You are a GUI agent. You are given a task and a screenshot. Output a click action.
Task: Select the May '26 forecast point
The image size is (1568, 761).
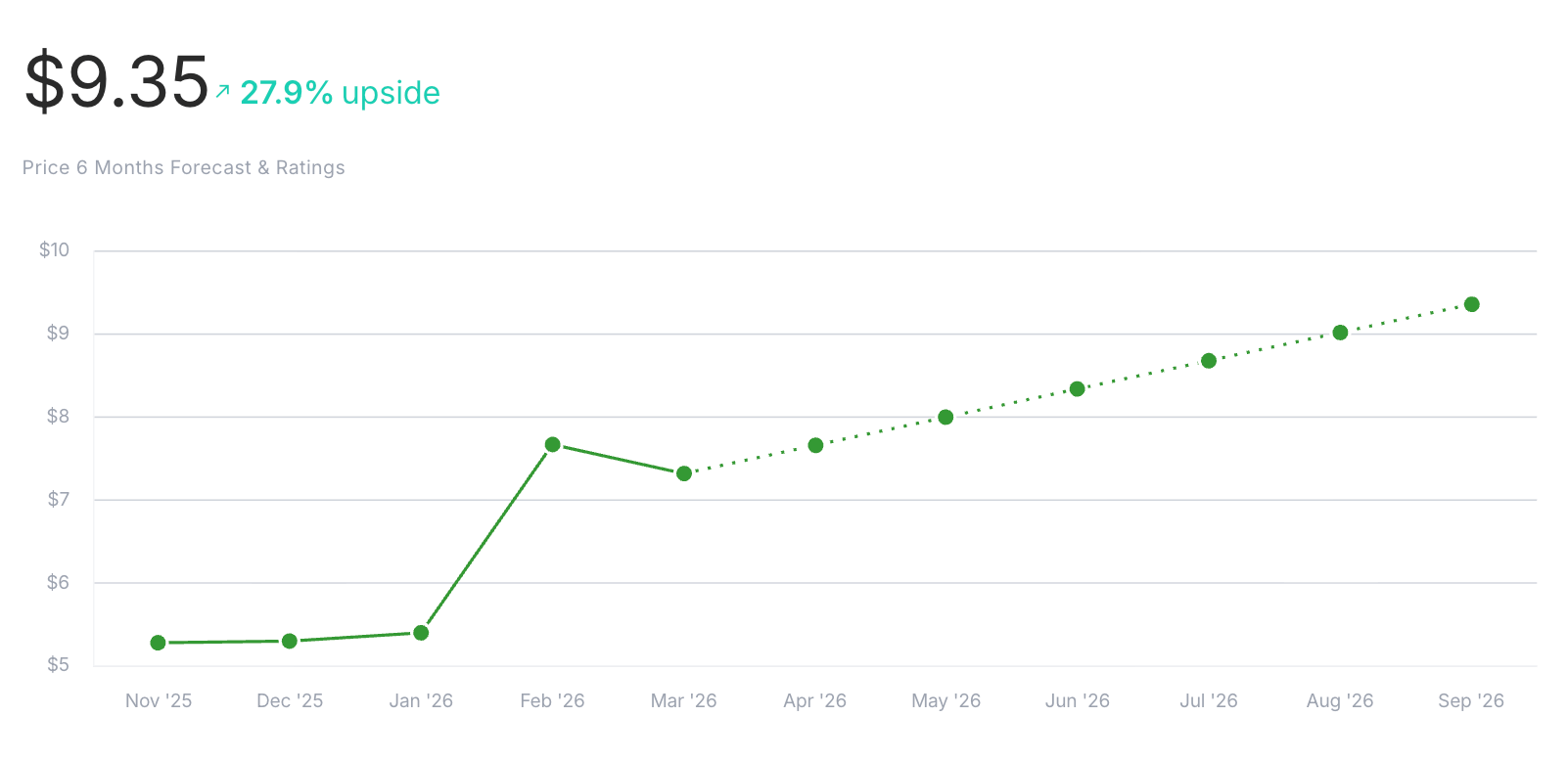pyautogui.click(x=945, y=417)
